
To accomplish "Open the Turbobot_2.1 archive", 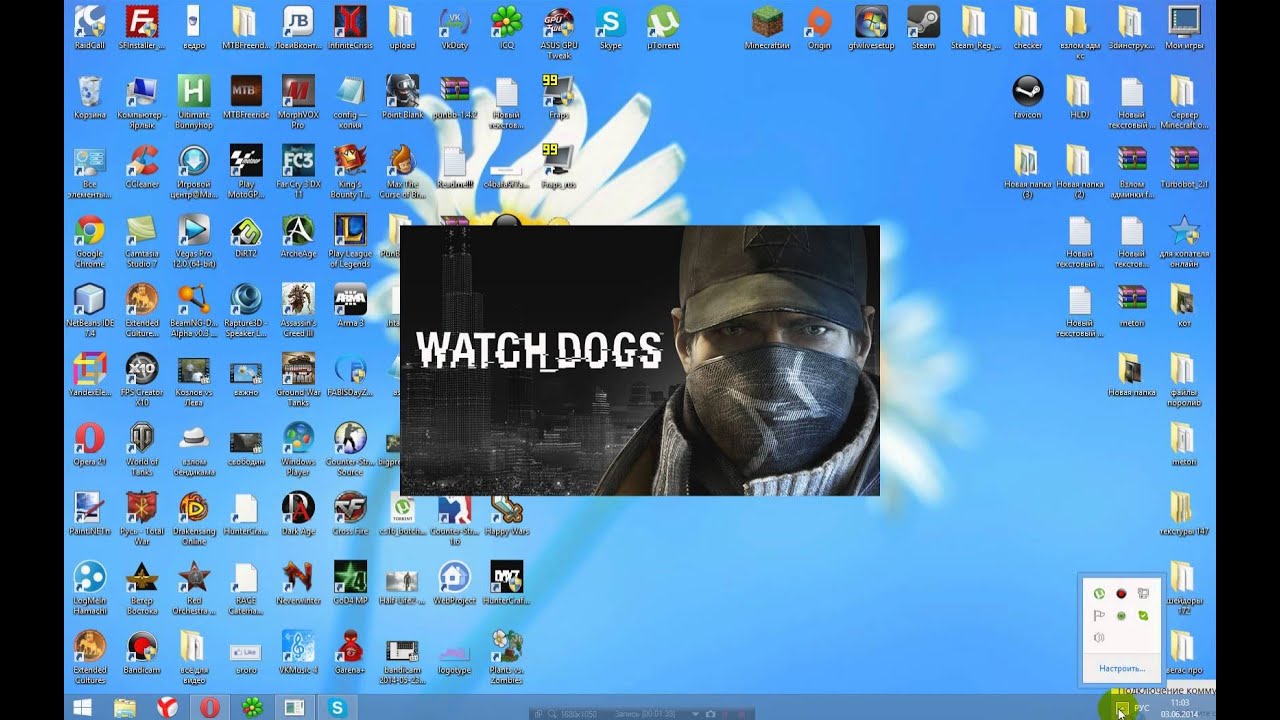I will 1184,166.
